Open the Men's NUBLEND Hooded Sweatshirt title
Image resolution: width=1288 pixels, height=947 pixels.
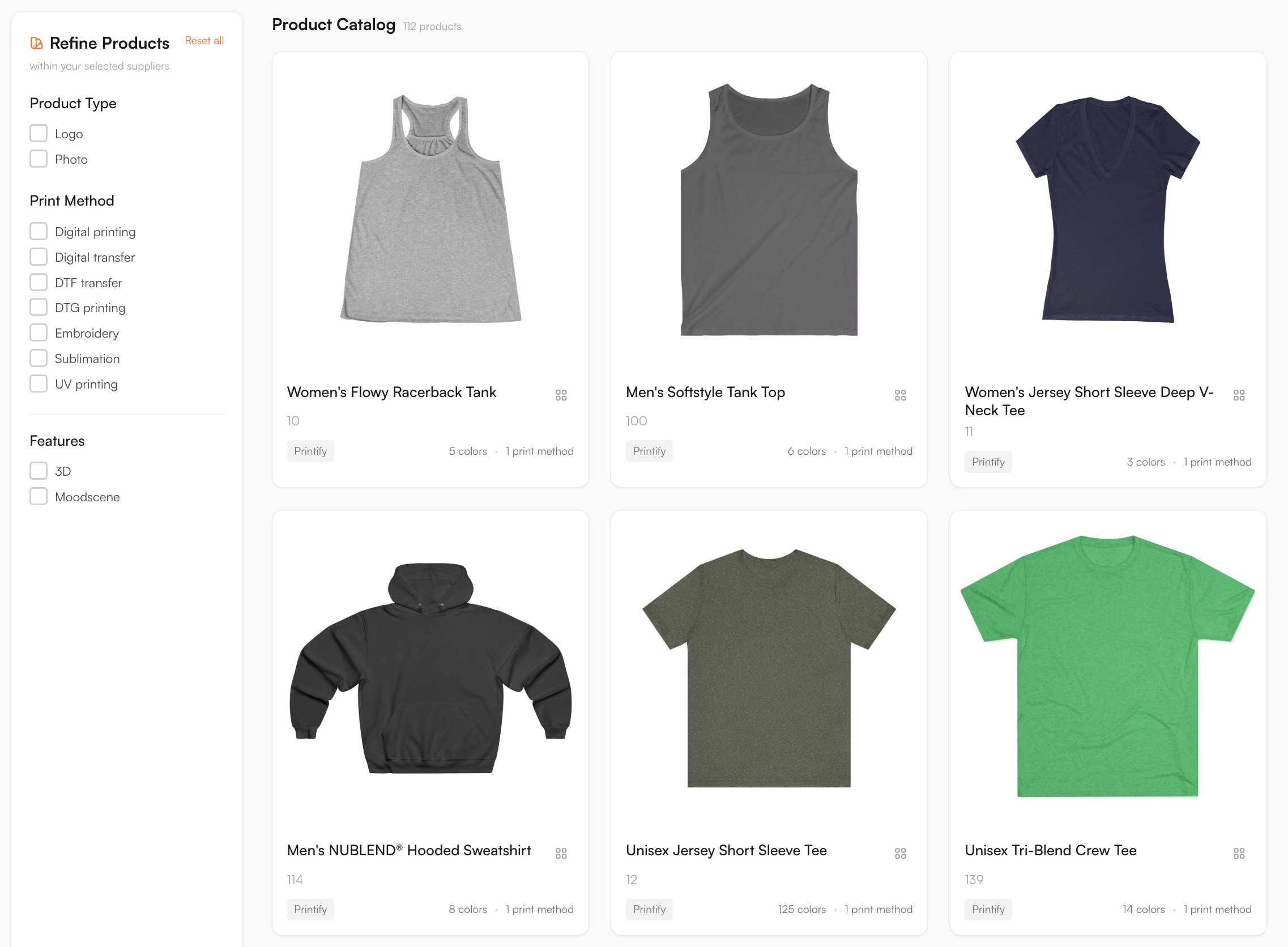[x=409, y=850]
